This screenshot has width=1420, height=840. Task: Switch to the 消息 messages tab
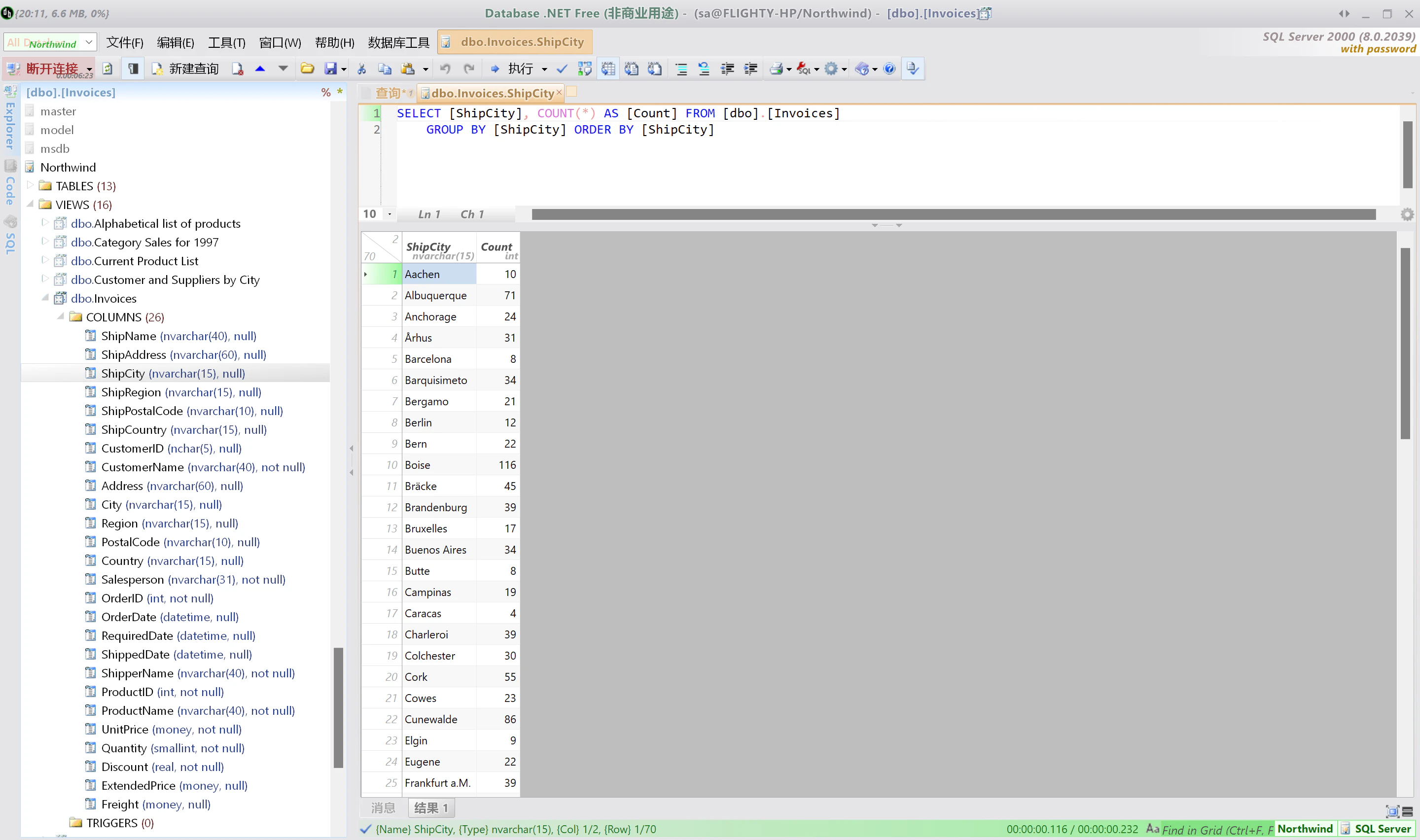click(383, 808)
